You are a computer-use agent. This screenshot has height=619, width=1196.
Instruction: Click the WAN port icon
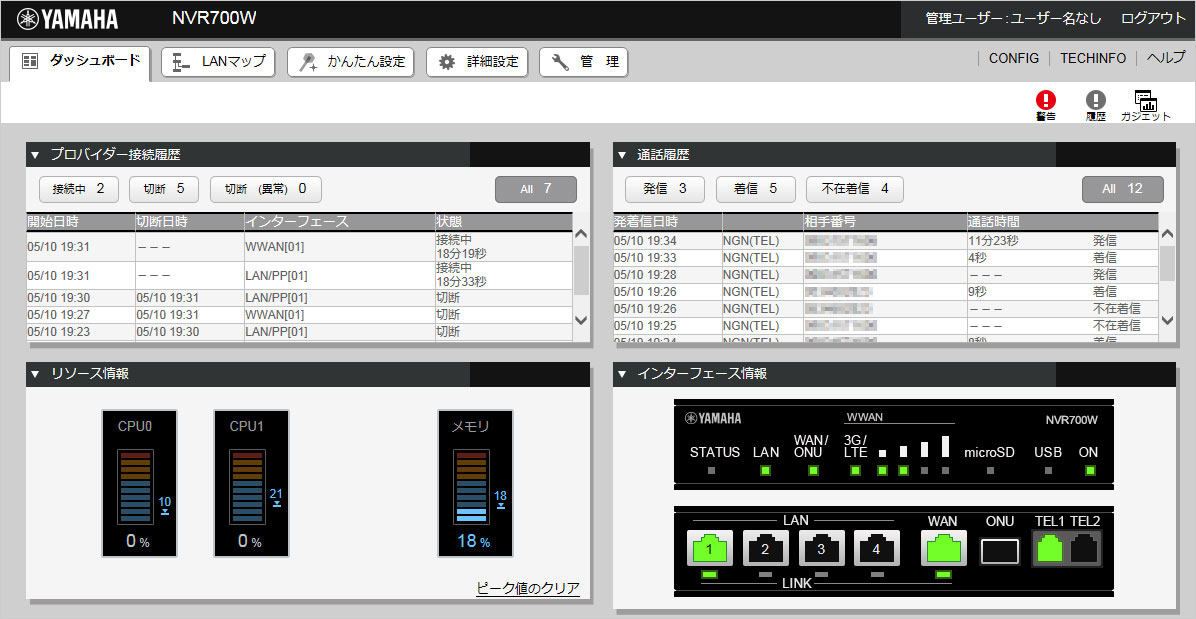[x=944, y=548]
